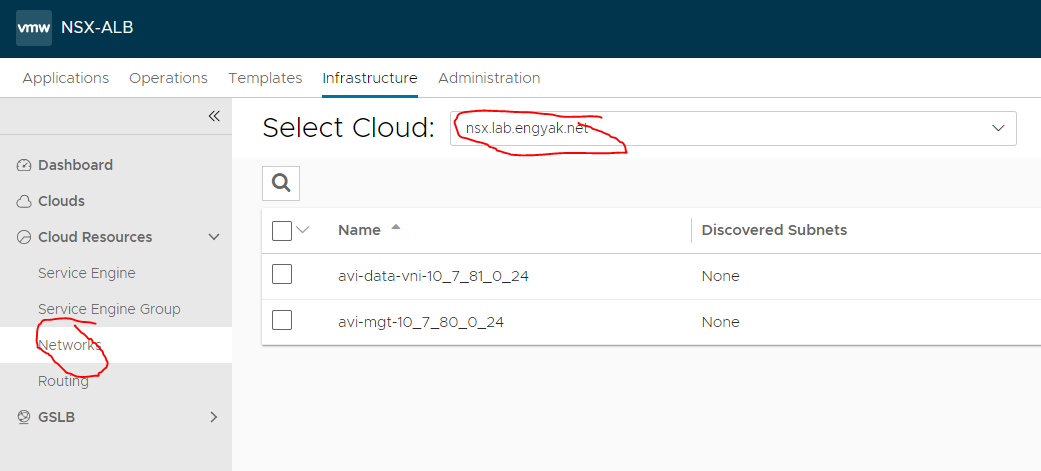This screenshot has width=1041, height=471.
Task: Go to the Routing page
Action: [63, 381]
